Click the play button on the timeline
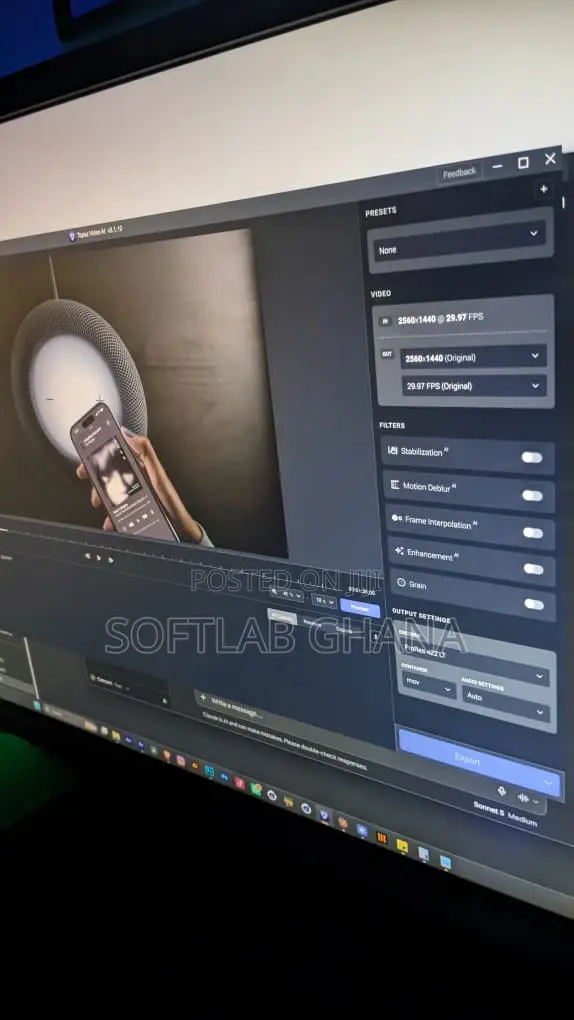Viewport: 574px width, 1020px height. coord(99,557)
